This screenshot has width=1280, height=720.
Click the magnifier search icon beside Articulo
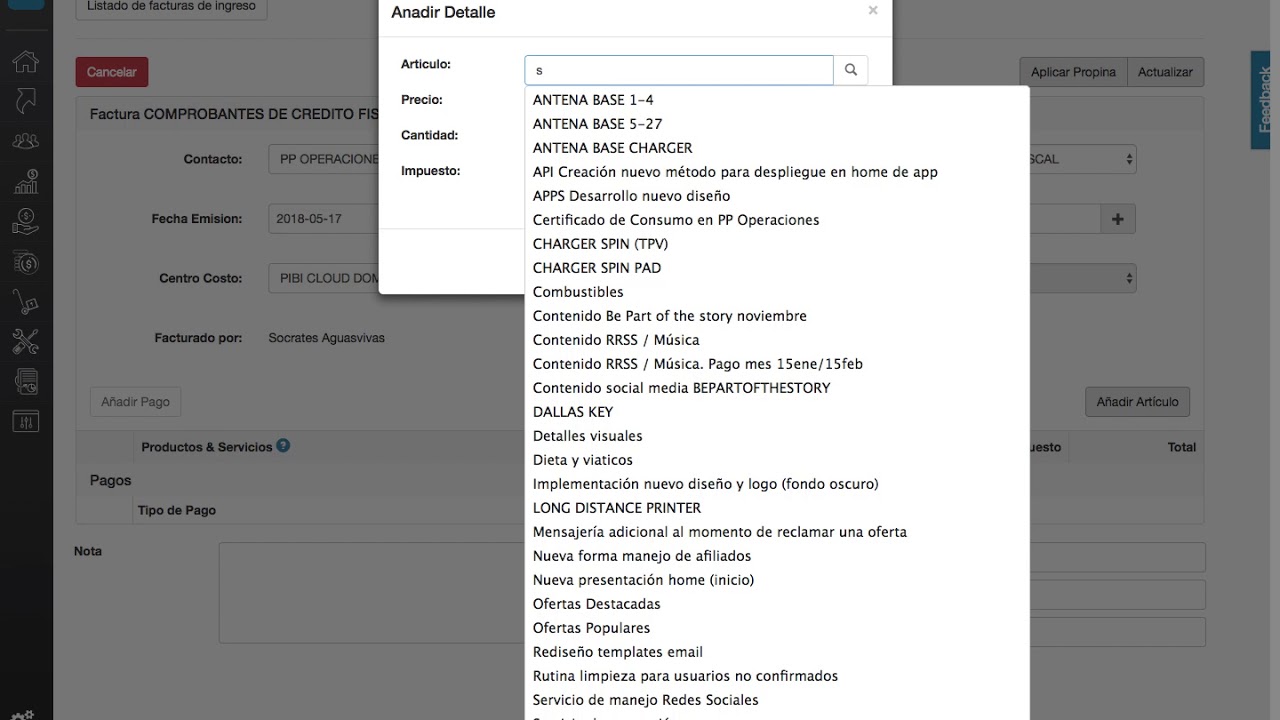click(851, 70)
